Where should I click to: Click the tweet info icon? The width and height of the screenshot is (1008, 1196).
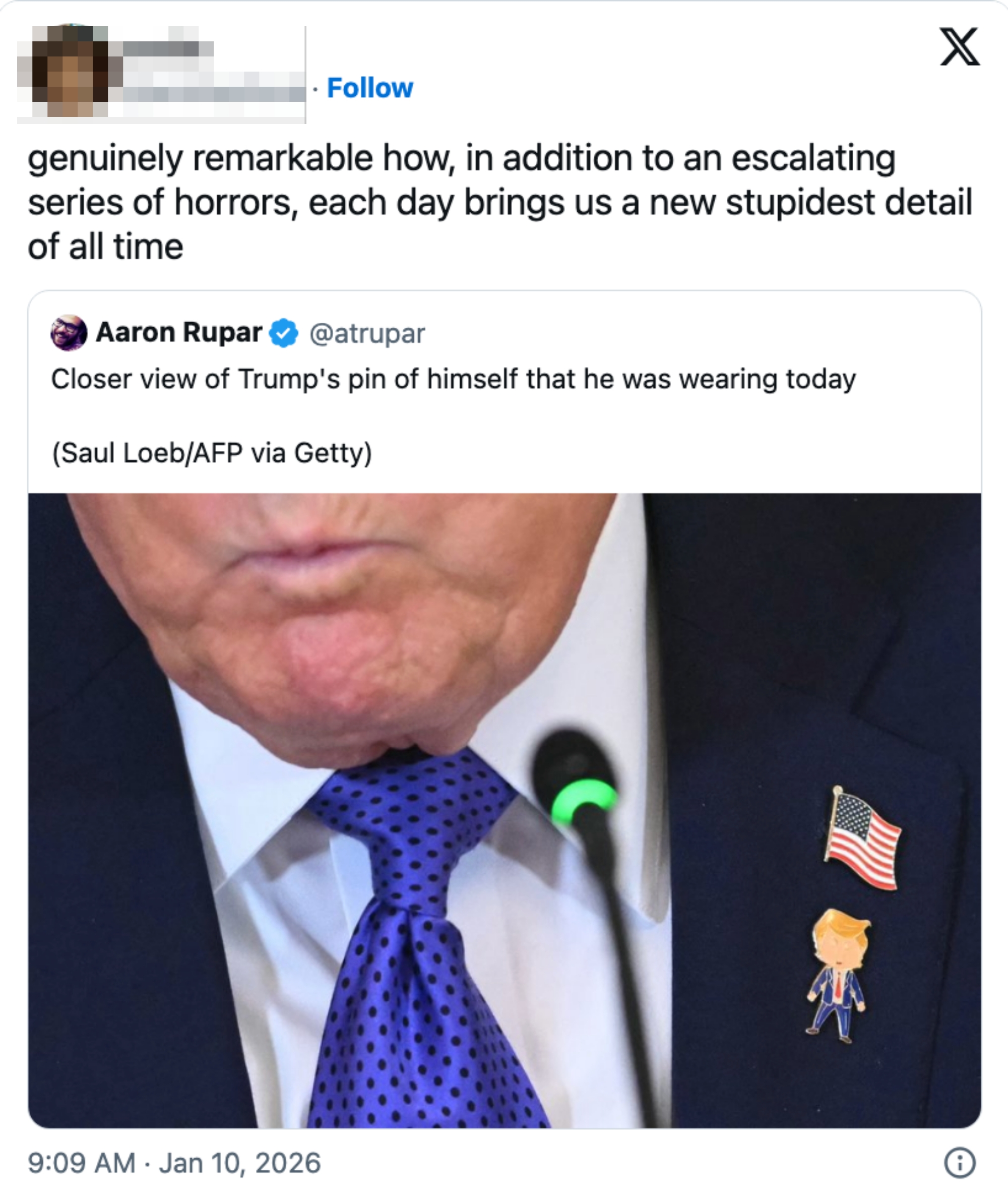960,1163
